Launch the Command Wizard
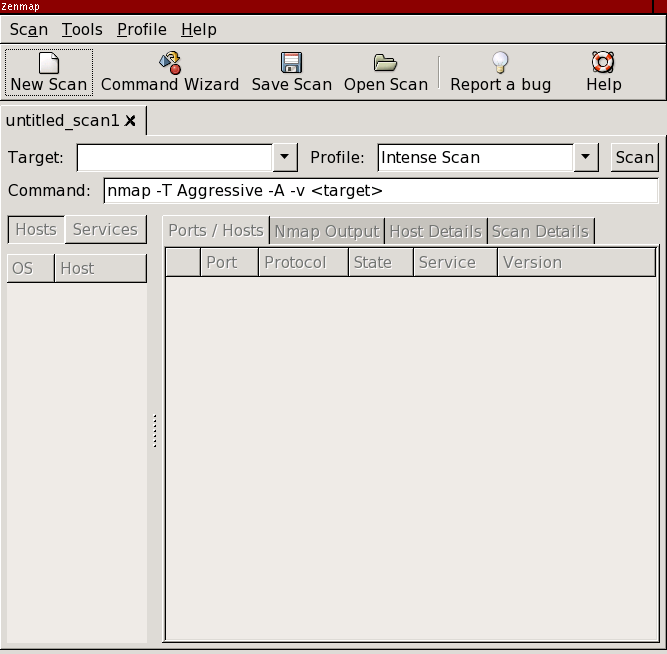Viewport: 667px width, 654px height. click(170, 72)
